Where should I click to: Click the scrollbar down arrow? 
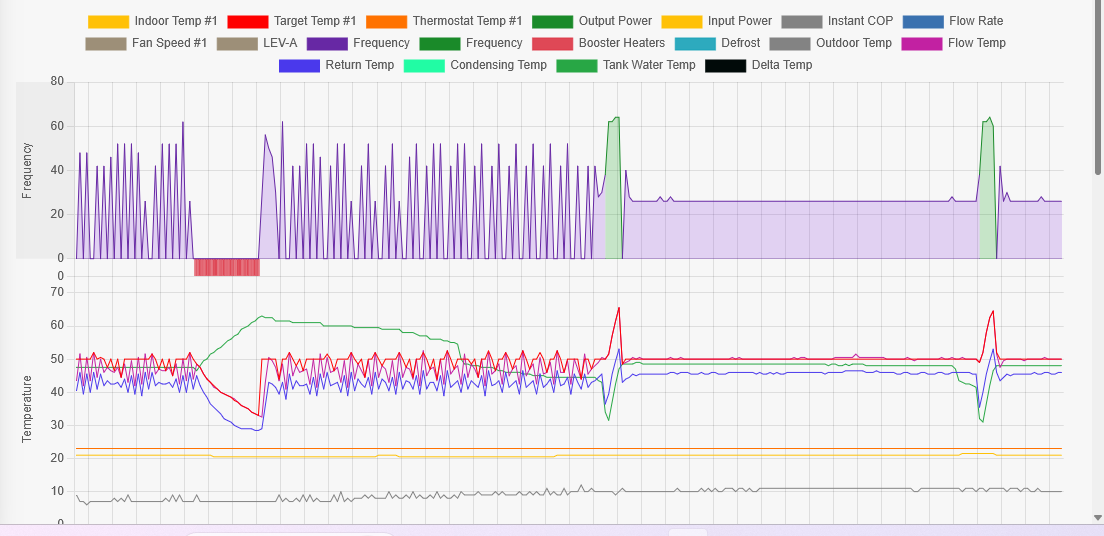1098,518
